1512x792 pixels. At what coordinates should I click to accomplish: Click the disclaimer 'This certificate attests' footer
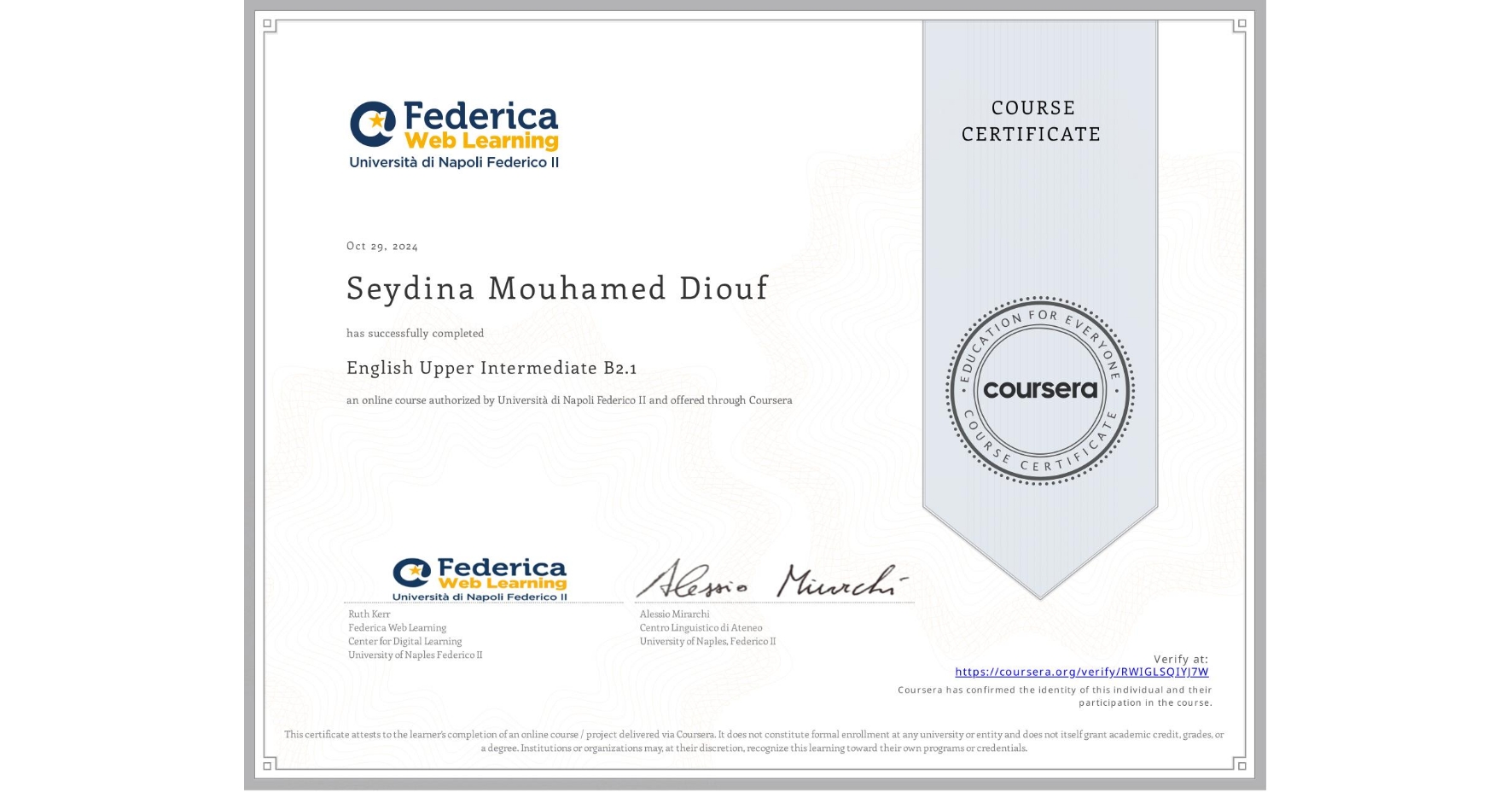pos(754,741)
